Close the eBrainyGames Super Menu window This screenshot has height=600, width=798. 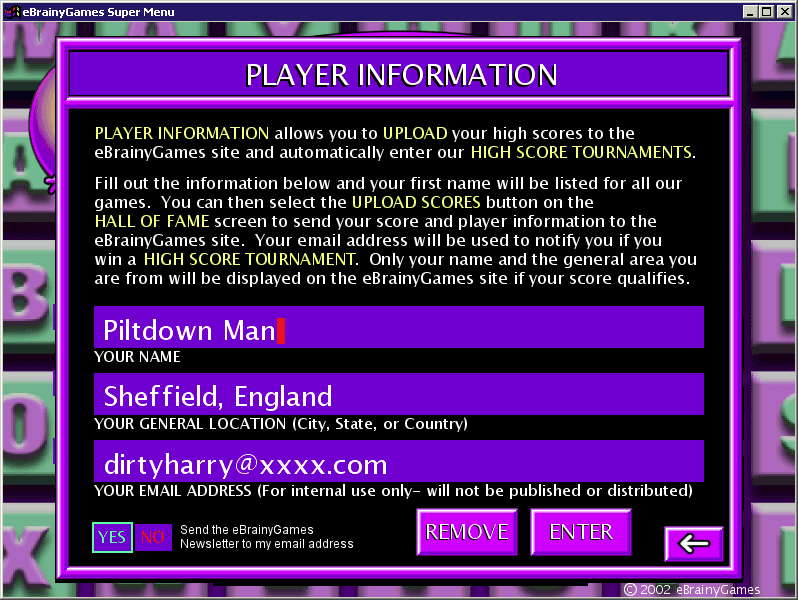pyautogui.click(x=785, y=12)
